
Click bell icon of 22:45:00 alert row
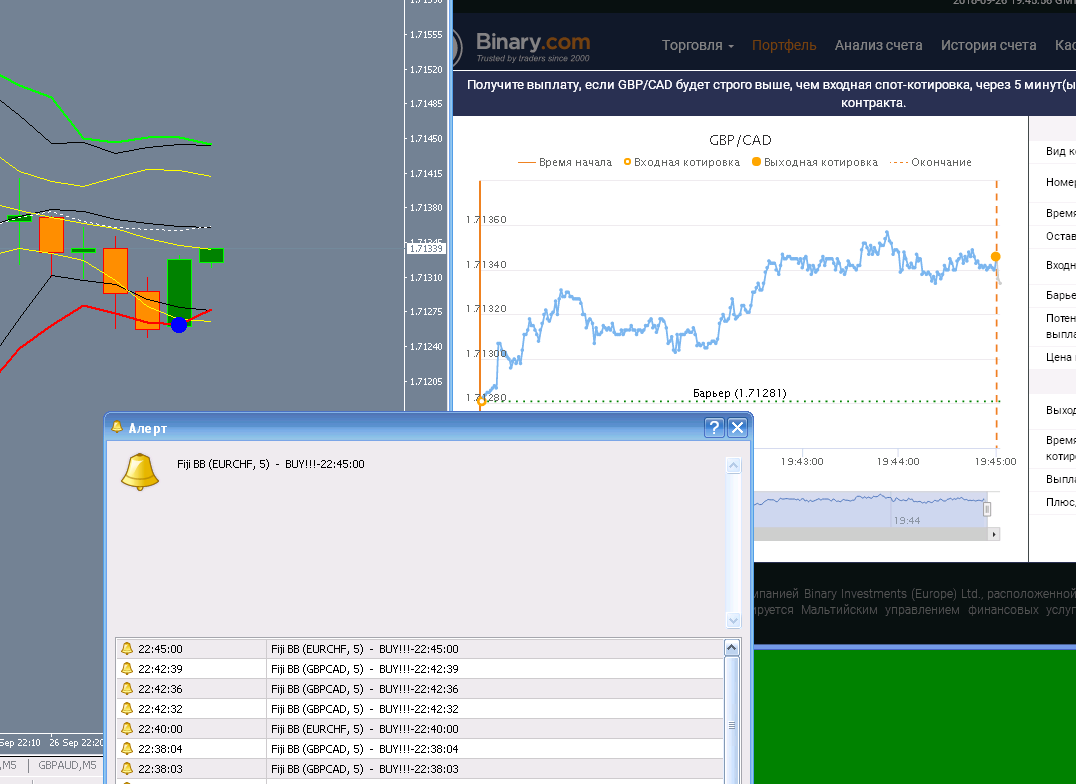[127, 648]
